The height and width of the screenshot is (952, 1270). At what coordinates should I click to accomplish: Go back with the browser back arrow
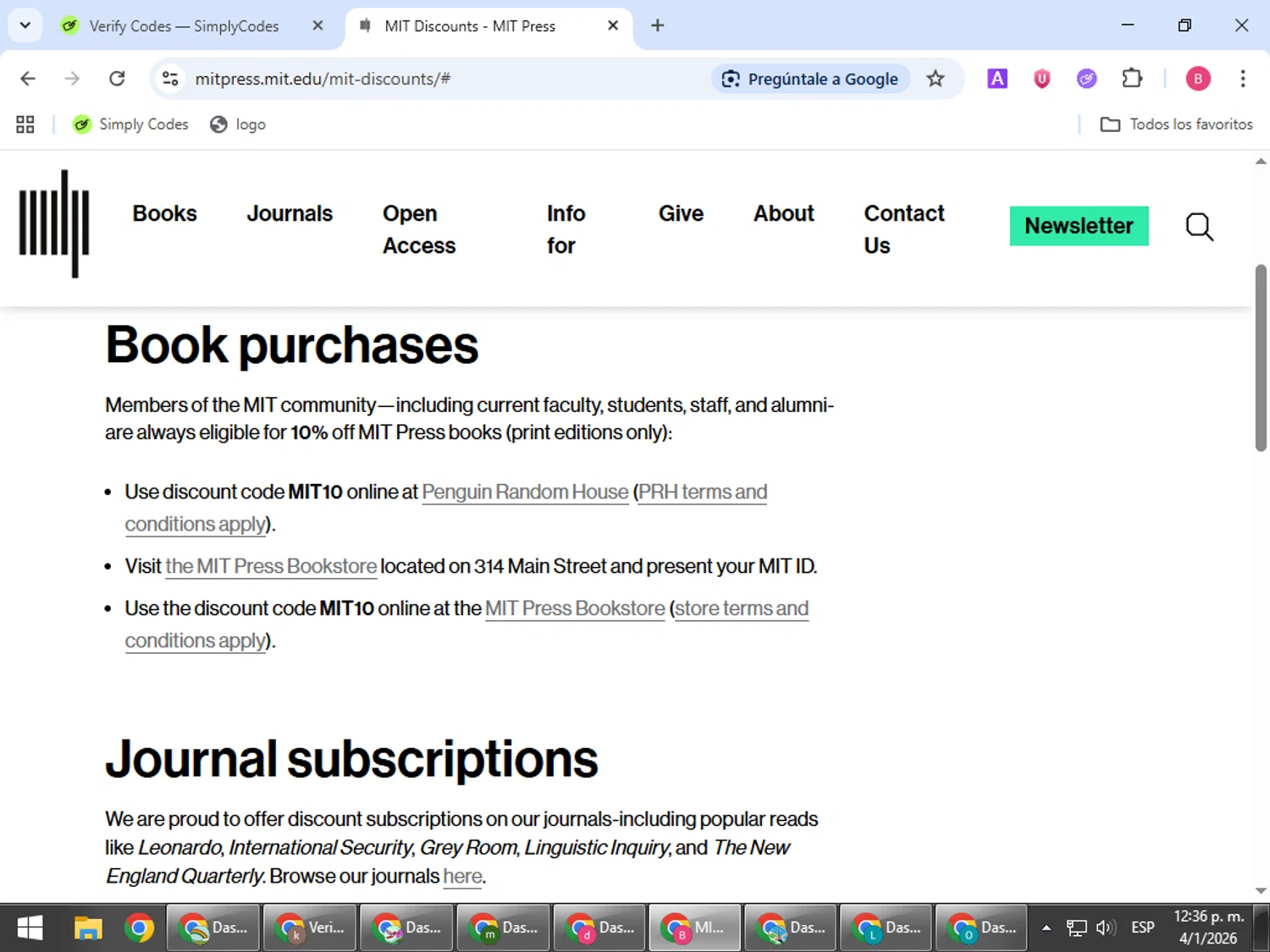click(x=28, y=79)
